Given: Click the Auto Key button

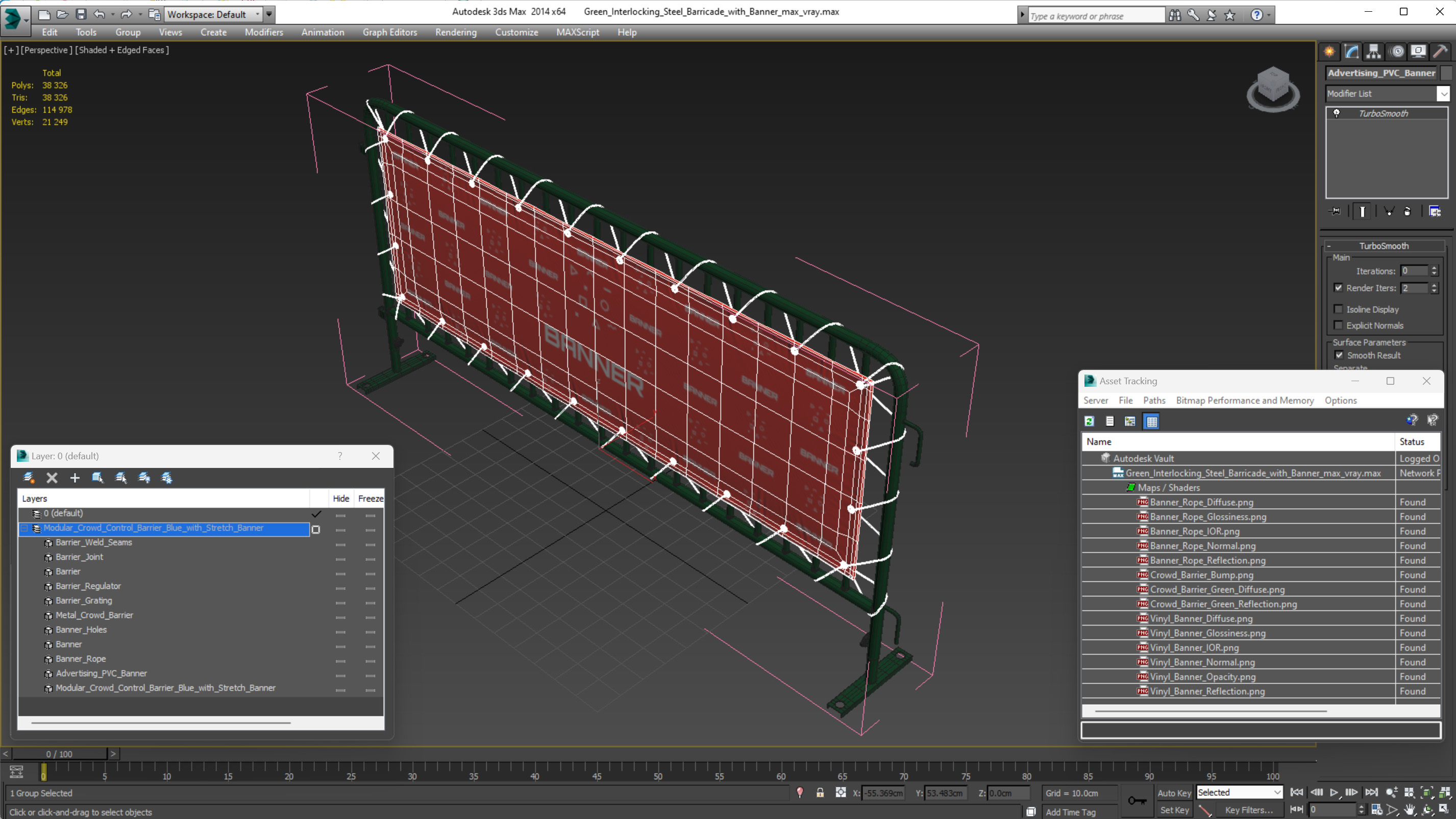Looking at the screenshot, I should 1173,793.
